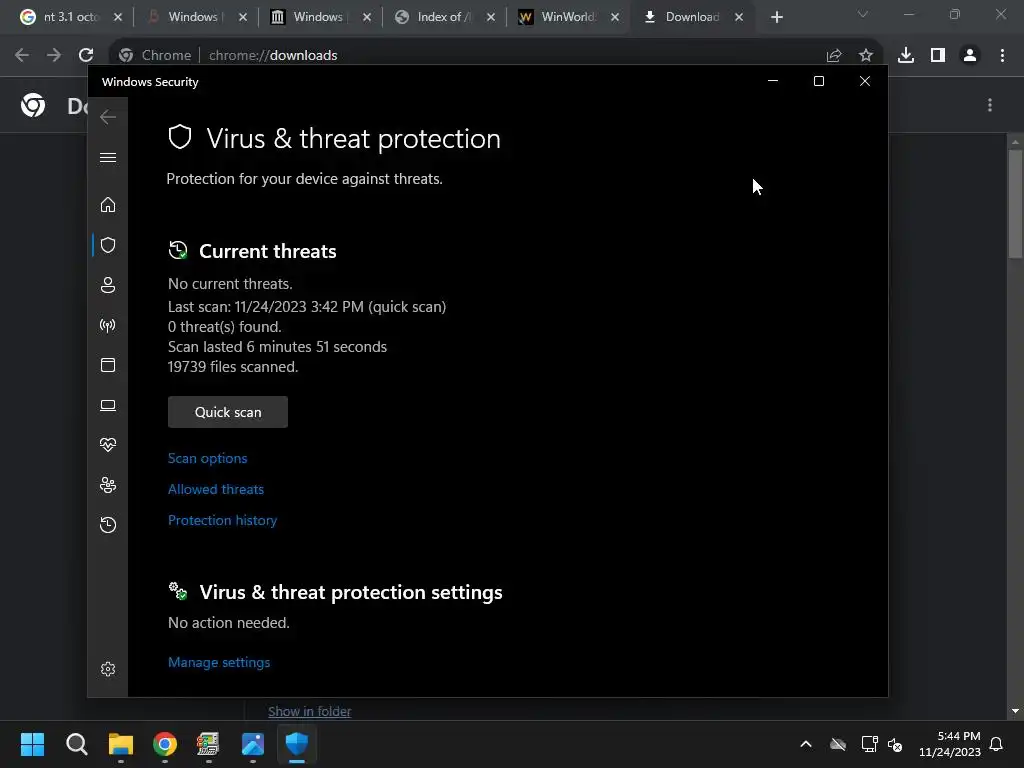Open Windows Security in taskbar
The height and width of the screenshot is (768, 1024).
pyautogui.click(x=297, y=744)
